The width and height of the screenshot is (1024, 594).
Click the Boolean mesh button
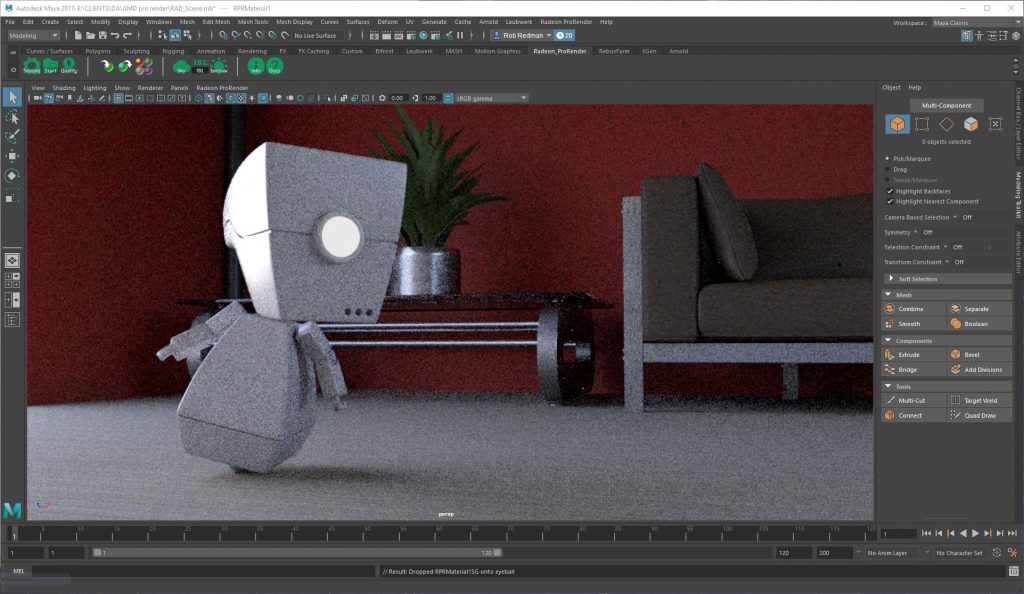tap(978, 324)
